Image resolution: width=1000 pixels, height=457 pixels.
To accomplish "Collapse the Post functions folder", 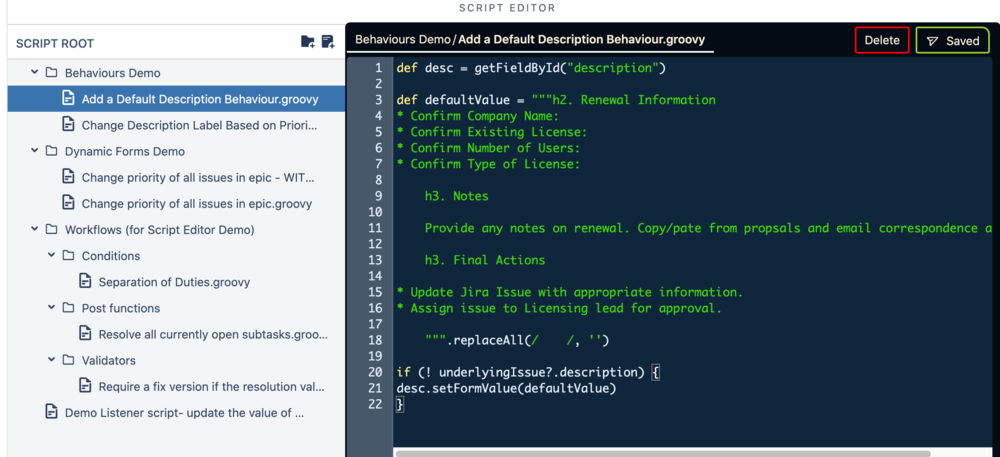I will (x=51, y=308).
